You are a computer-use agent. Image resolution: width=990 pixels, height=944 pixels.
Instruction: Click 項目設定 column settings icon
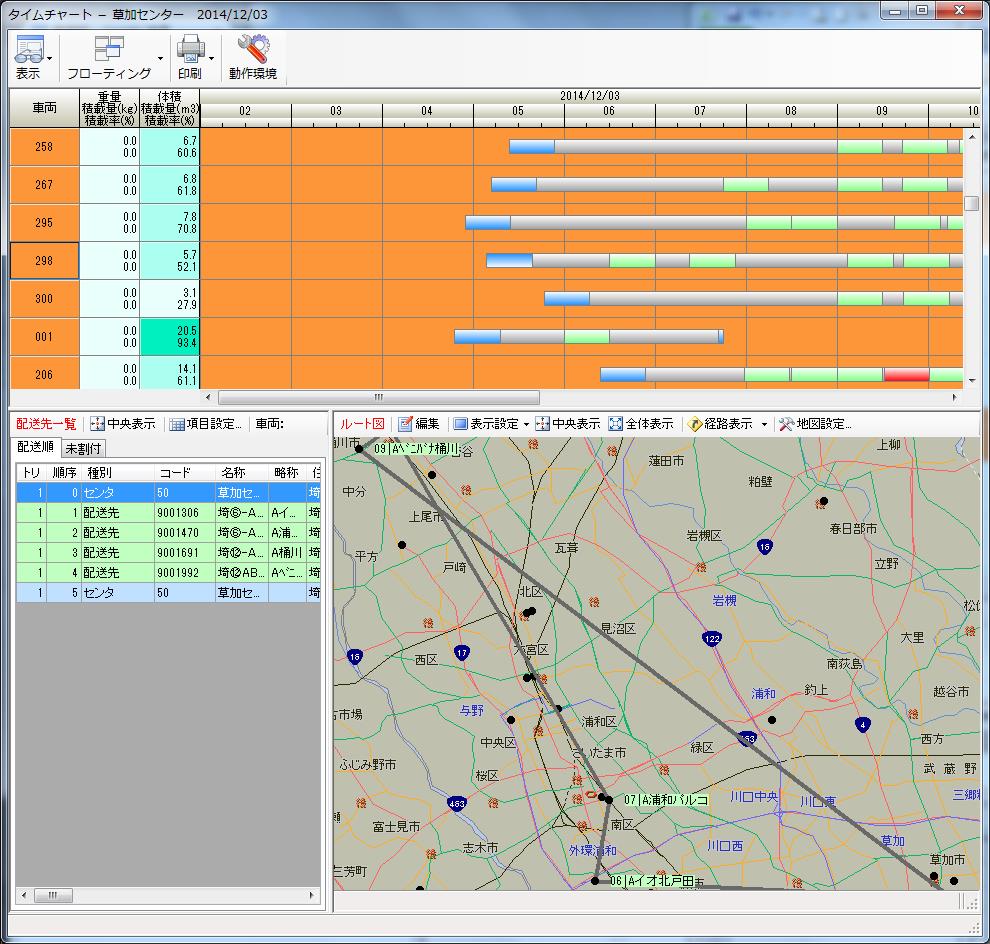177,424
